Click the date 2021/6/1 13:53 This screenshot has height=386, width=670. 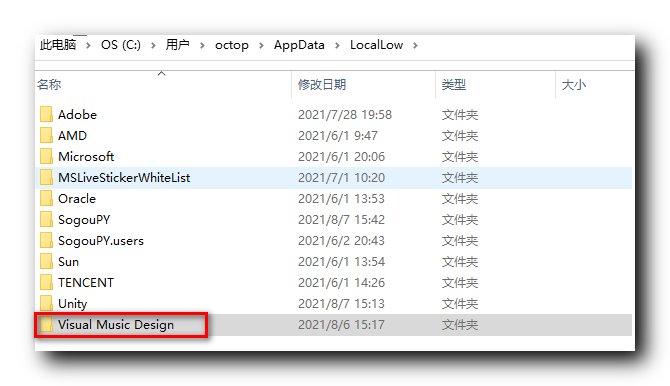(x=341, y=198)
